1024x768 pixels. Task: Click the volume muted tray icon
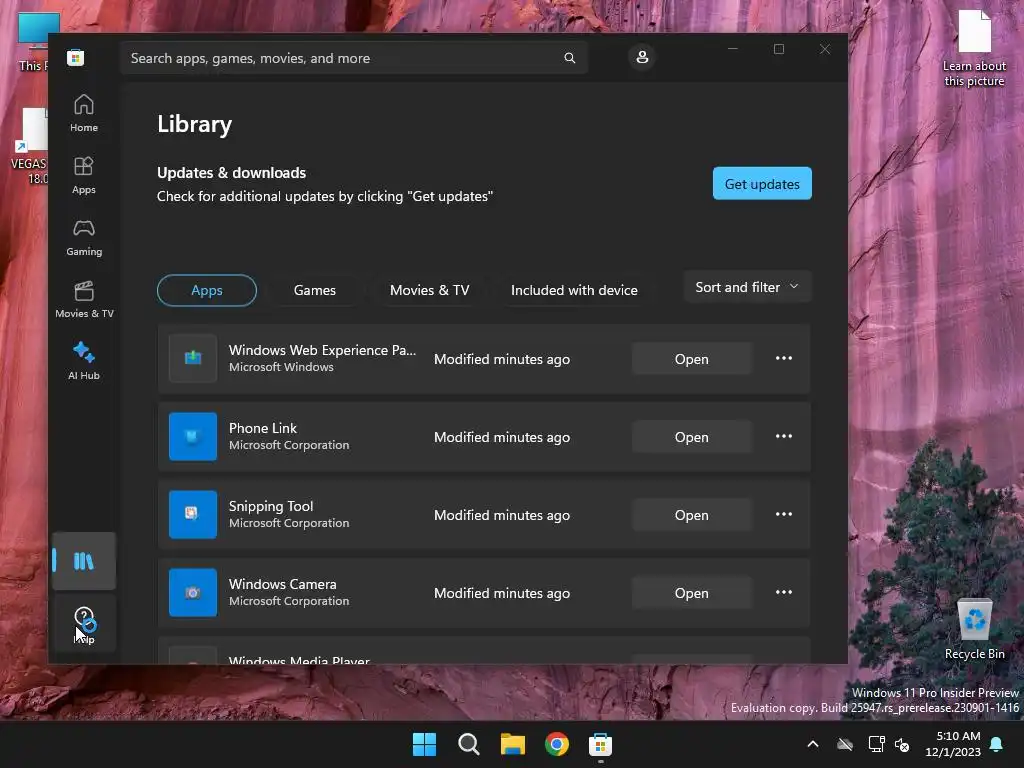pos(902,744)
